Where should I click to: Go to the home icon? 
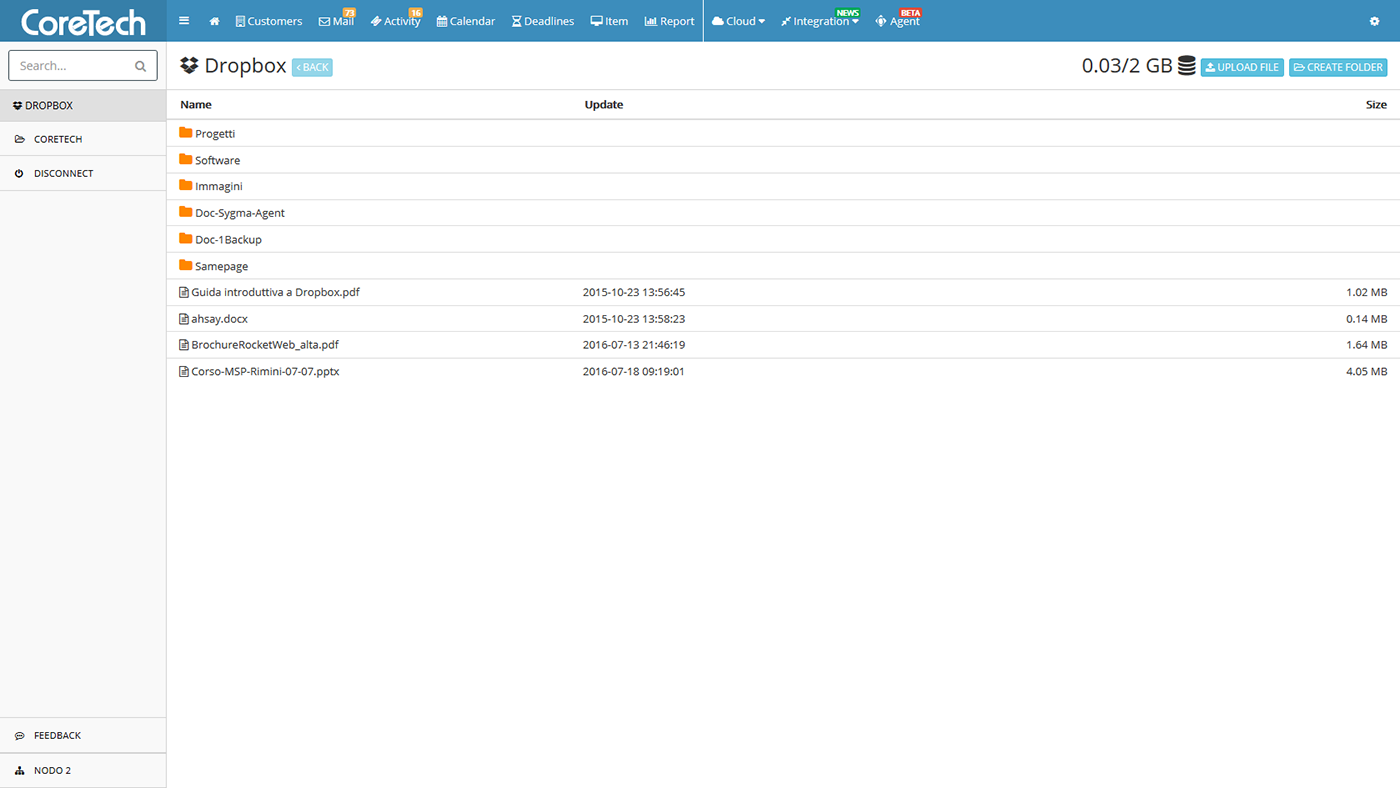(214, 21)
